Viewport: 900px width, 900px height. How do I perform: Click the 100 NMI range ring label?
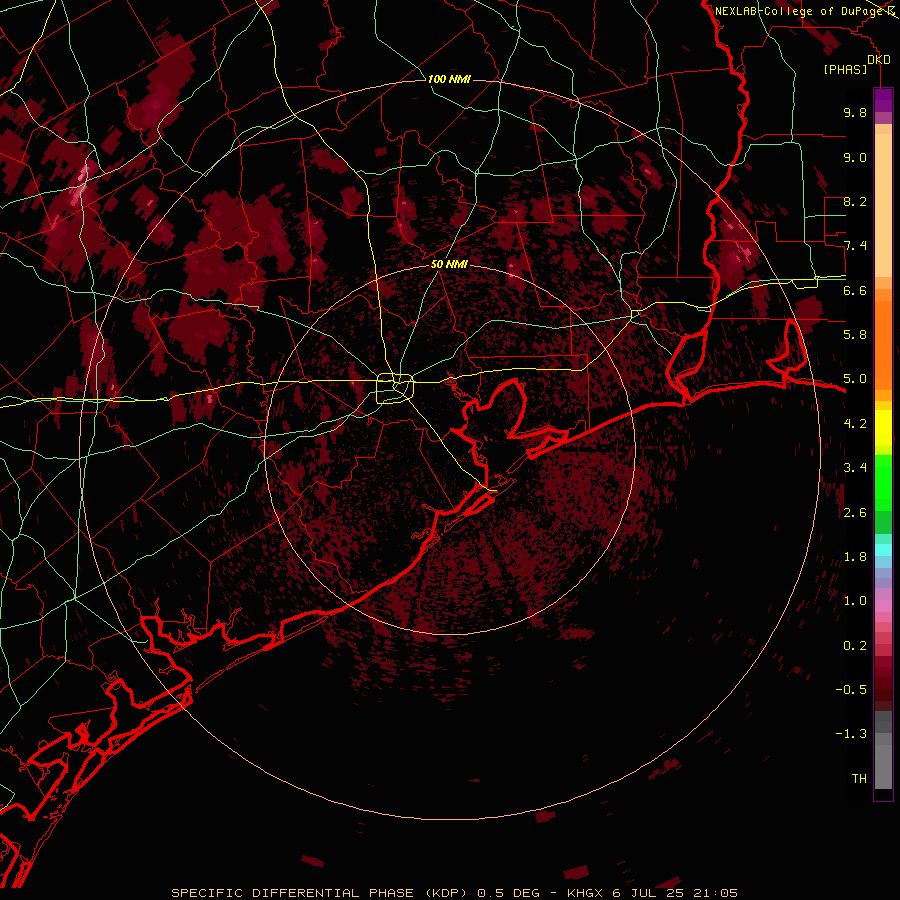pyautogui.click(x=449, y=79)
